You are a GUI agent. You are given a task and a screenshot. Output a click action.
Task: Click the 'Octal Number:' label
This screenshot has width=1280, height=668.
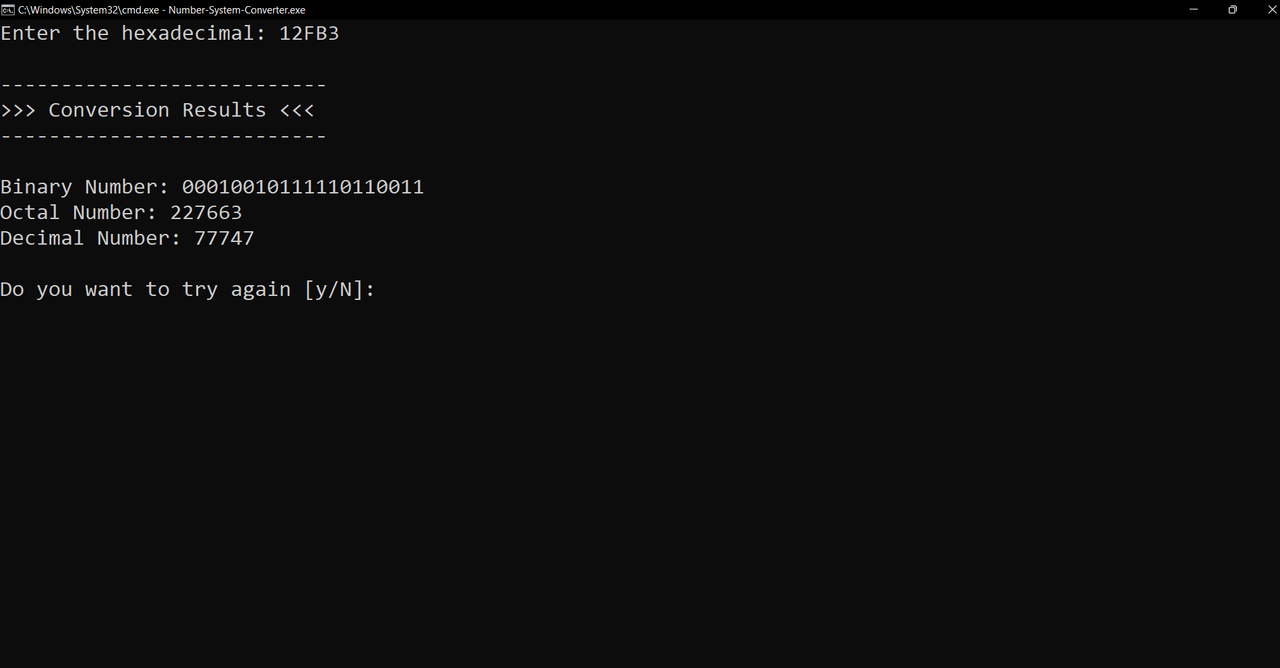79,212
